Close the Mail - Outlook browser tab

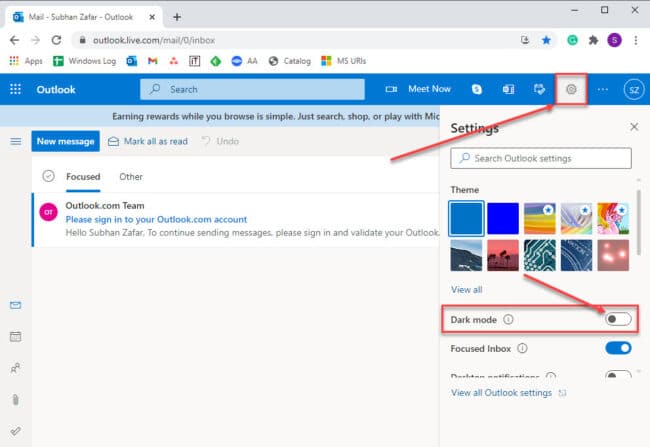coord(152,17)
